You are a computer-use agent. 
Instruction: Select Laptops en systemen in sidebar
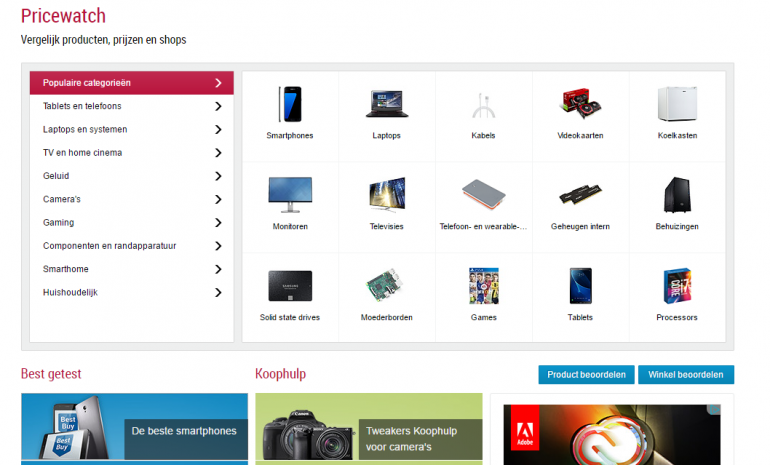[x=132, y=130]
